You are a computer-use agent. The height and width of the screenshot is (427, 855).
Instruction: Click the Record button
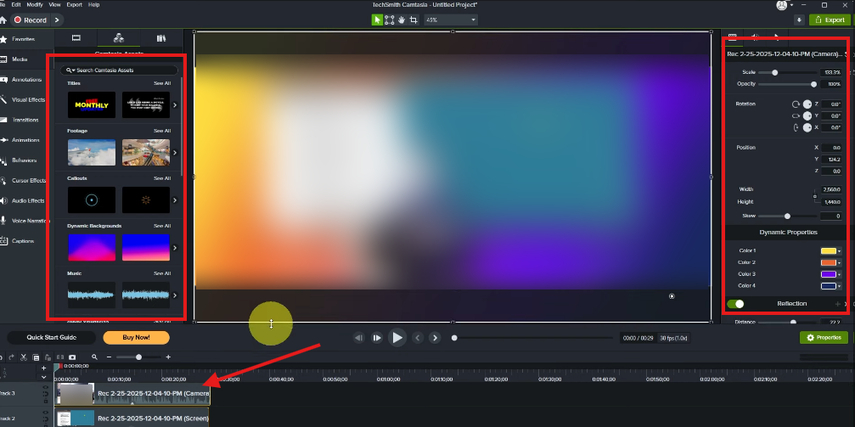click(30, 20)
